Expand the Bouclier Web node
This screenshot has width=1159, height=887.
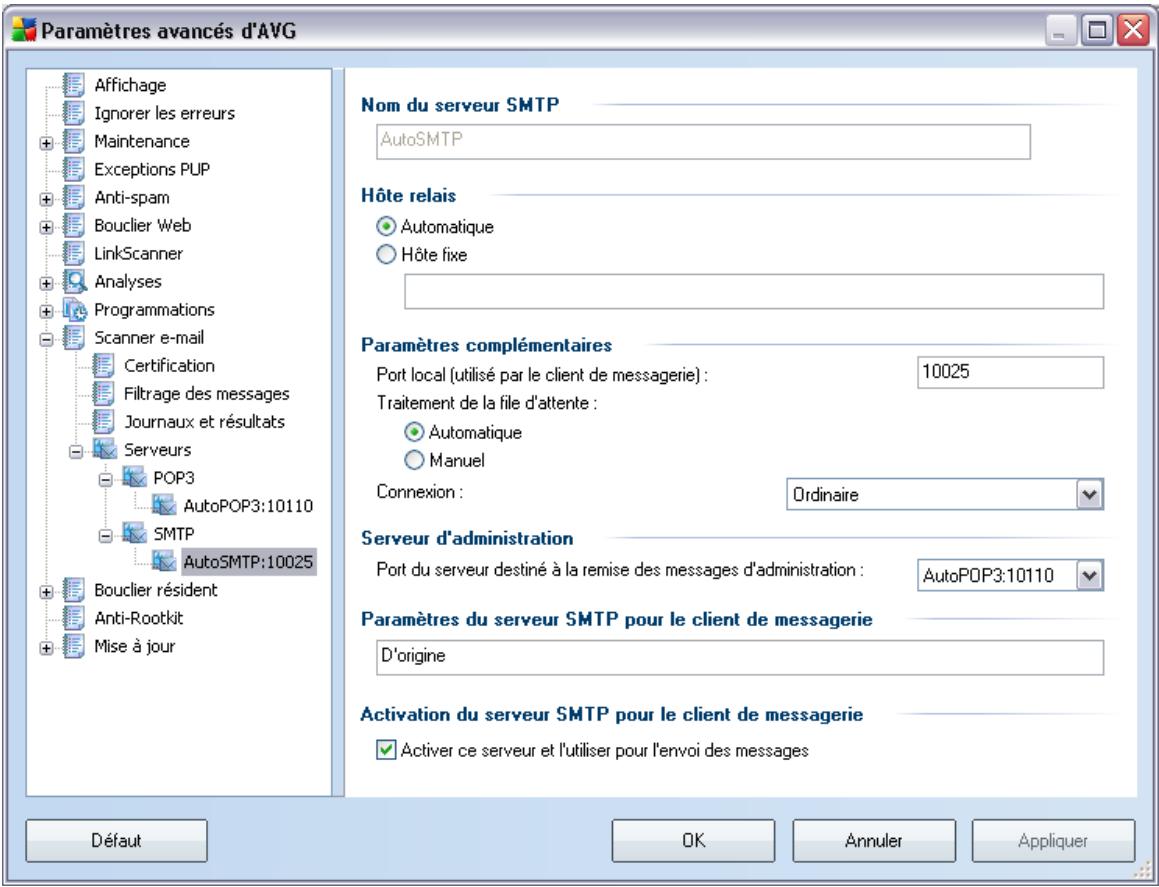pos(47,228)
